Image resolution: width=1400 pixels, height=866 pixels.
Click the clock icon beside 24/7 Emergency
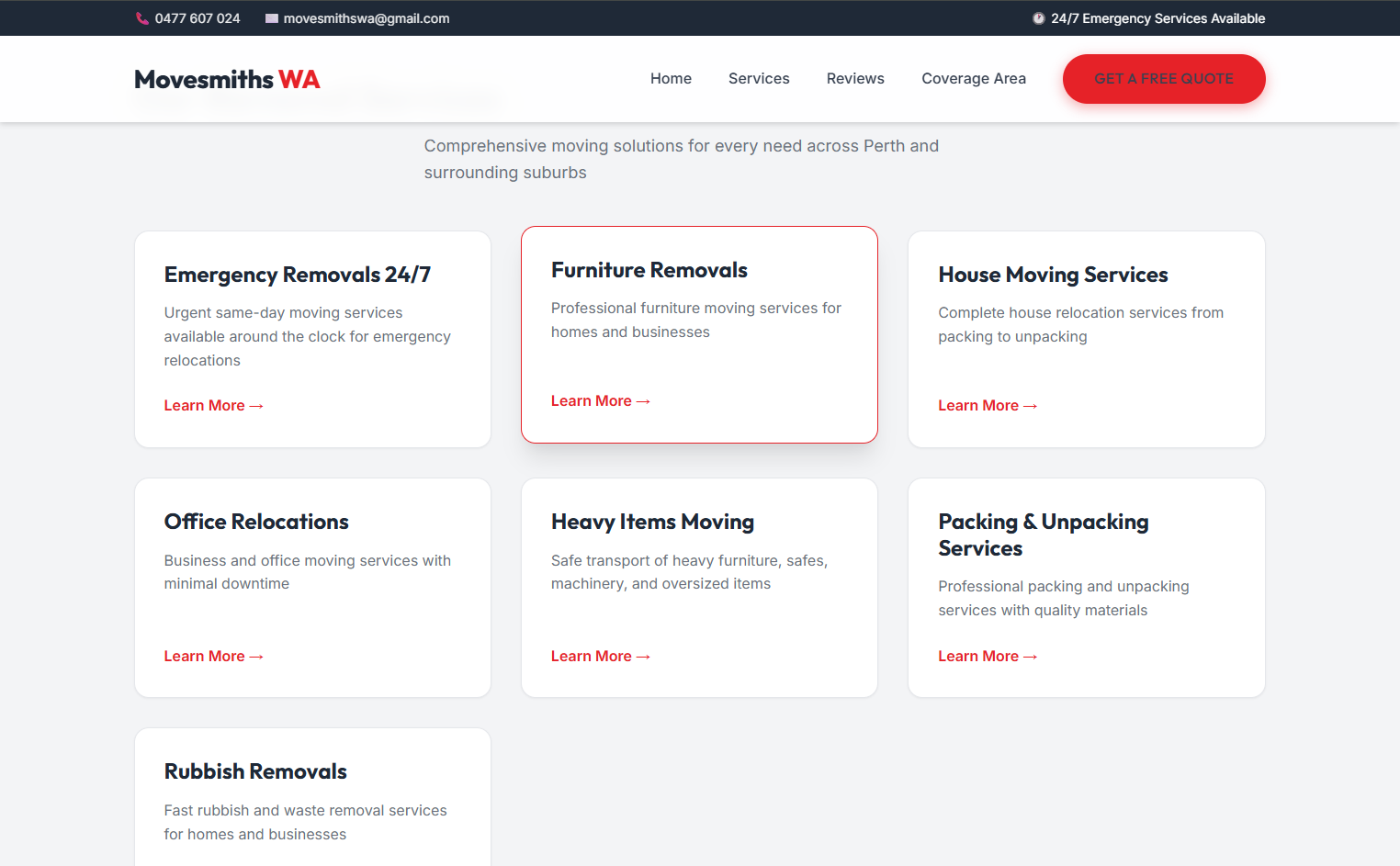click(x=1038, y=18)
